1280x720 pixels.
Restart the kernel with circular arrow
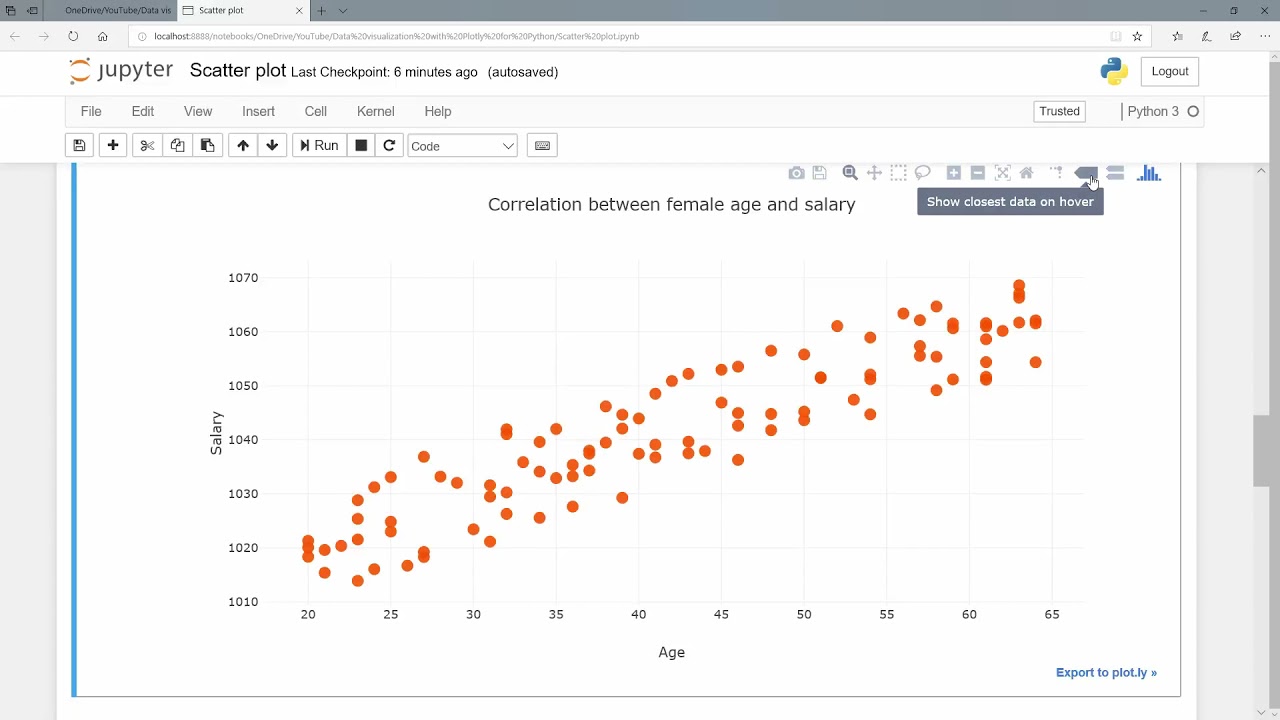[389, 146]
